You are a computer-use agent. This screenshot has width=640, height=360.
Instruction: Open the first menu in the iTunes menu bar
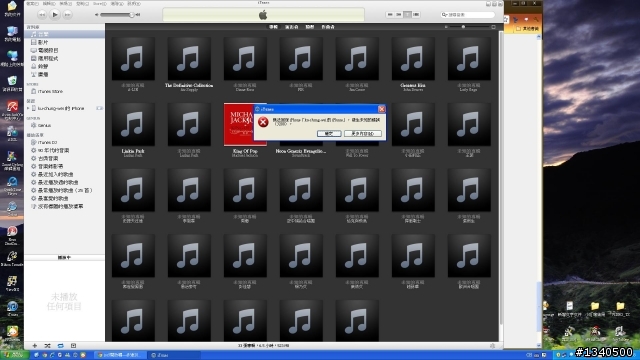(x=32, y=4)
